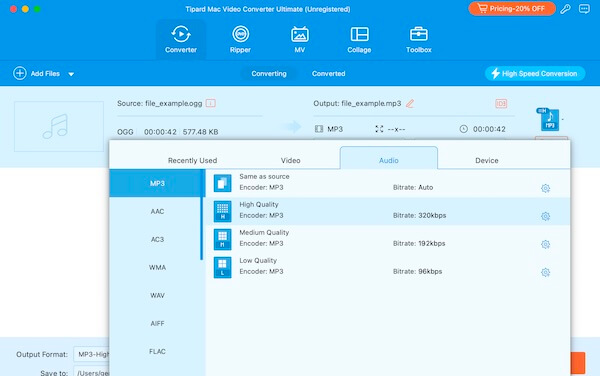Select AIFF in format list

[157, 323]
